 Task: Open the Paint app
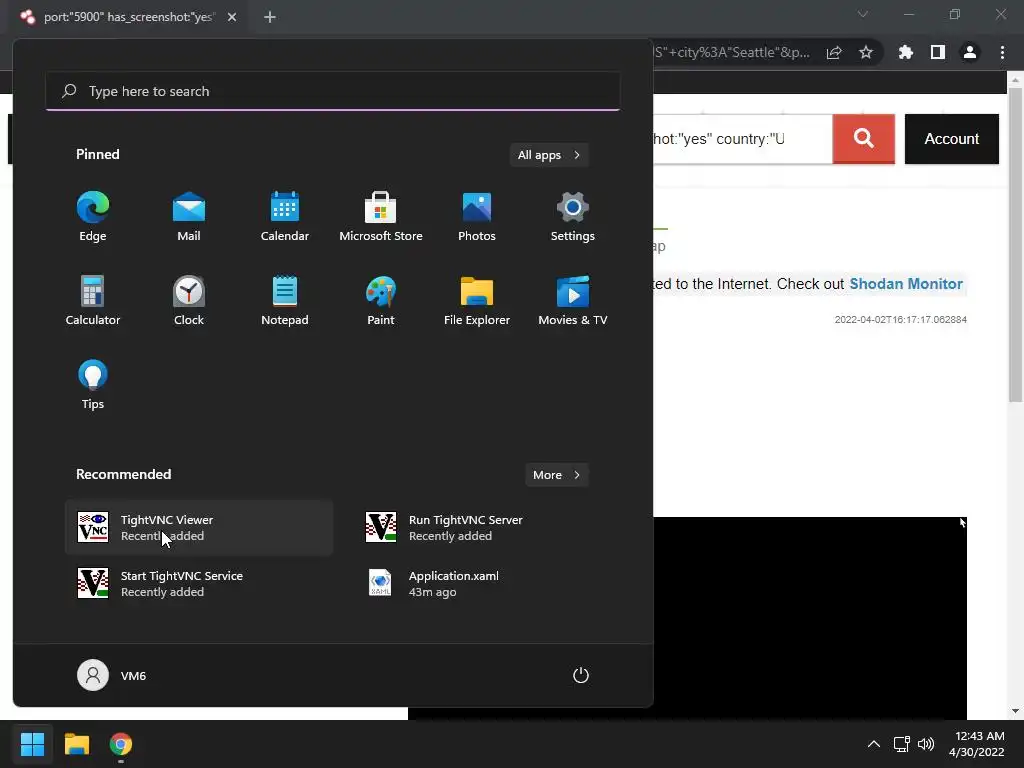pos(381,301)
